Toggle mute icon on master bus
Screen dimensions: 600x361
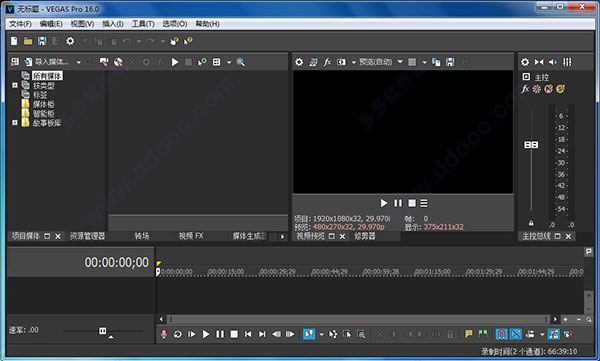tap(549, 89)
